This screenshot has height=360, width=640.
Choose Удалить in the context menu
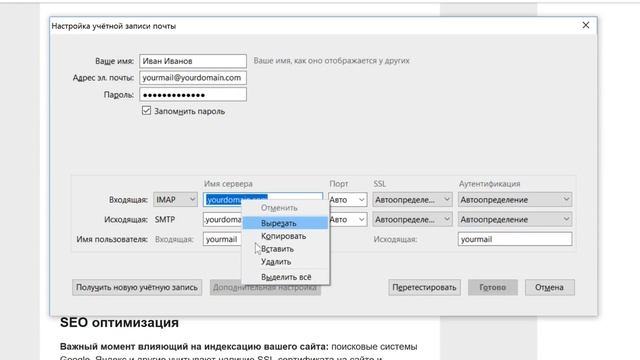pyautogui.click(x=285, y=262)
